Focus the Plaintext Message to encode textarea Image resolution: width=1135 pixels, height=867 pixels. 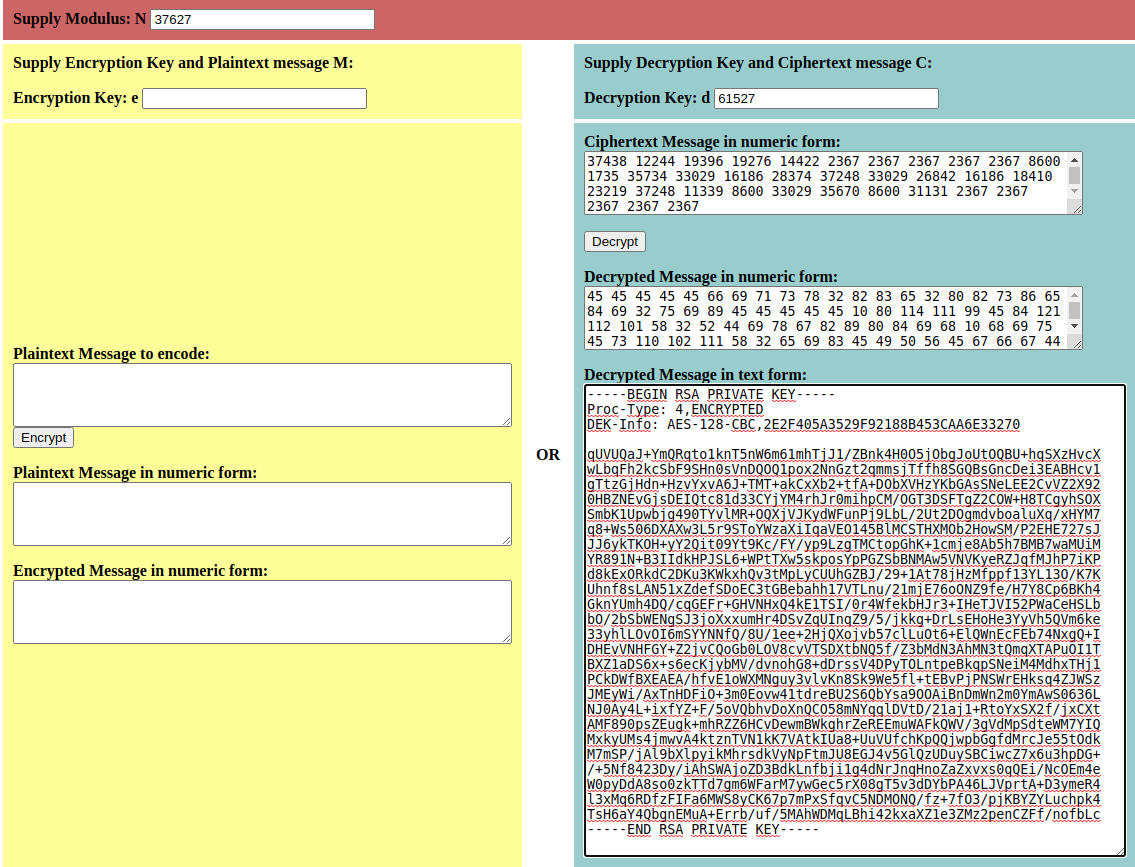262,395
